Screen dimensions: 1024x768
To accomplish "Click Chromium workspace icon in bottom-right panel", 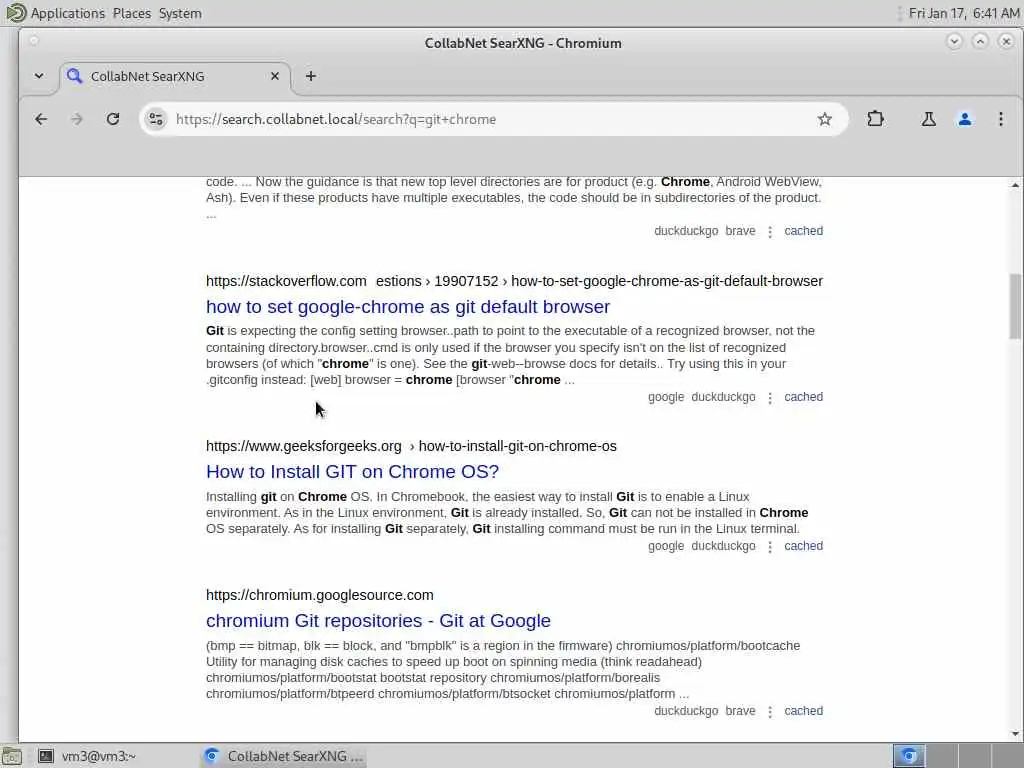I will (x=908, y=756).
